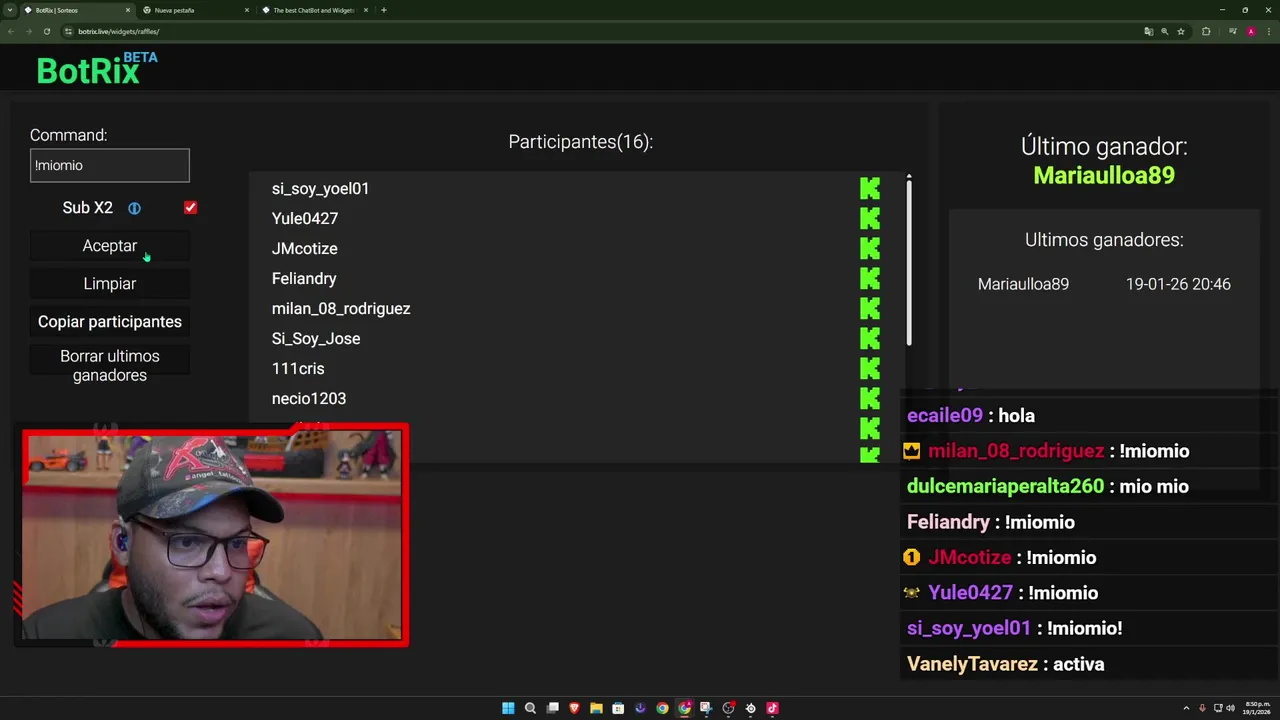Click the 19-01-26 20:46 timestamp
The width and height of the screenshot is (1280, 720).
(1178, 284)
